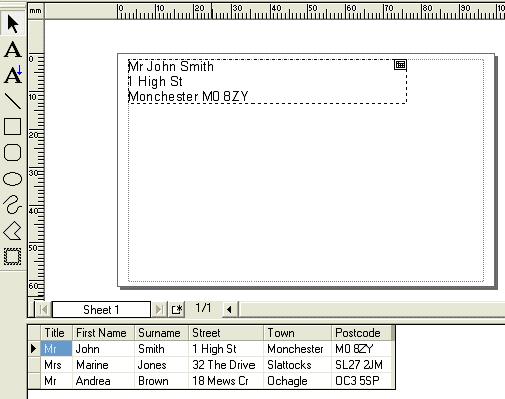Select row header for Marine Jones
Screen dimensions: 505x399
click(34, 365)
